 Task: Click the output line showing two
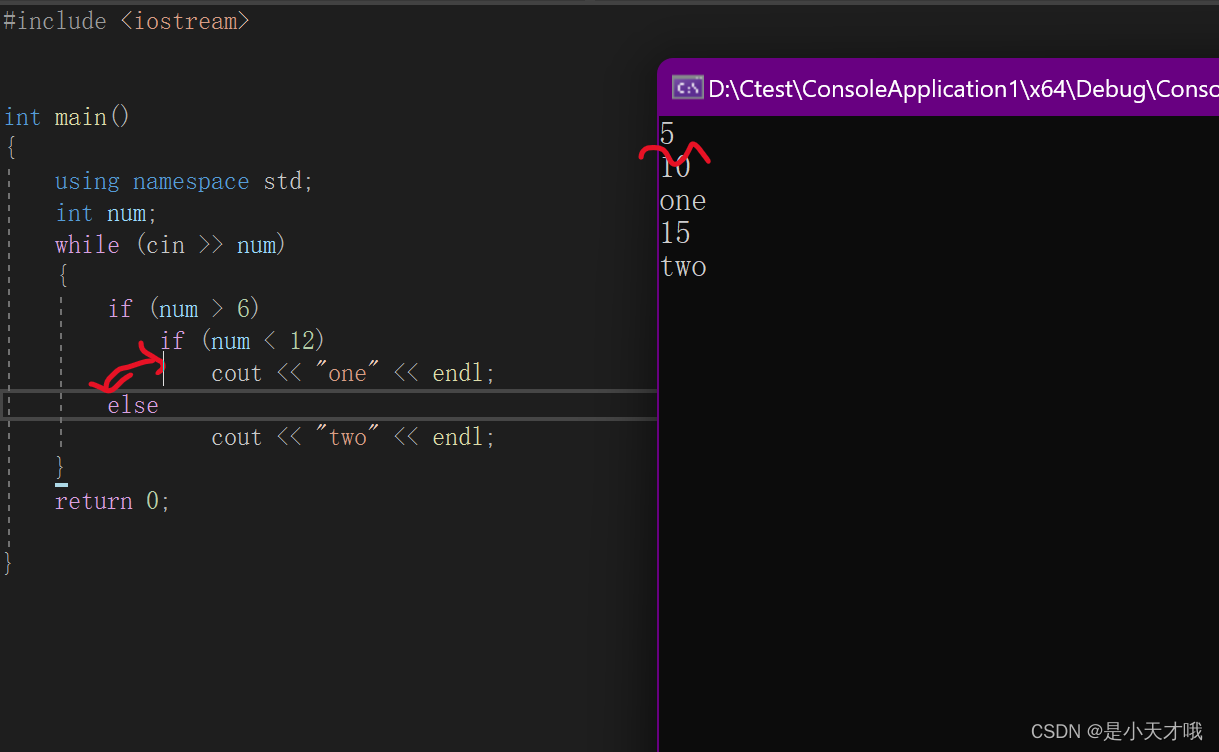(682, 266)
